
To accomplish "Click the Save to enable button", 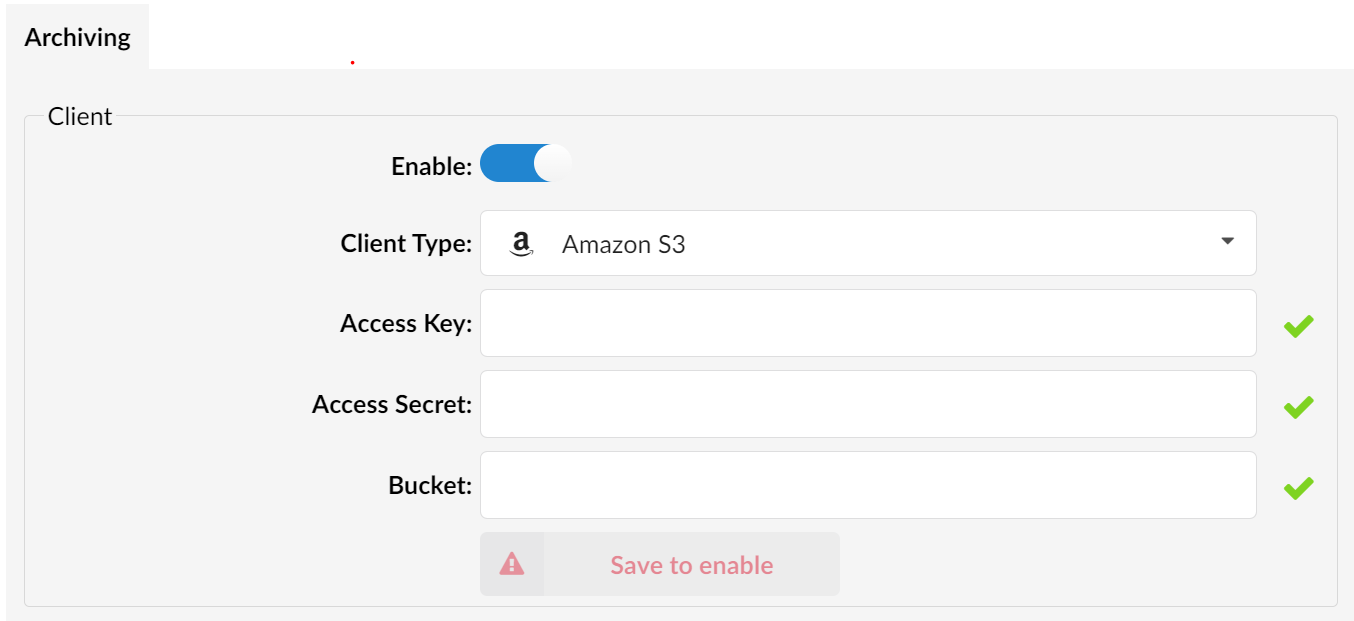I will coord(660,564).
